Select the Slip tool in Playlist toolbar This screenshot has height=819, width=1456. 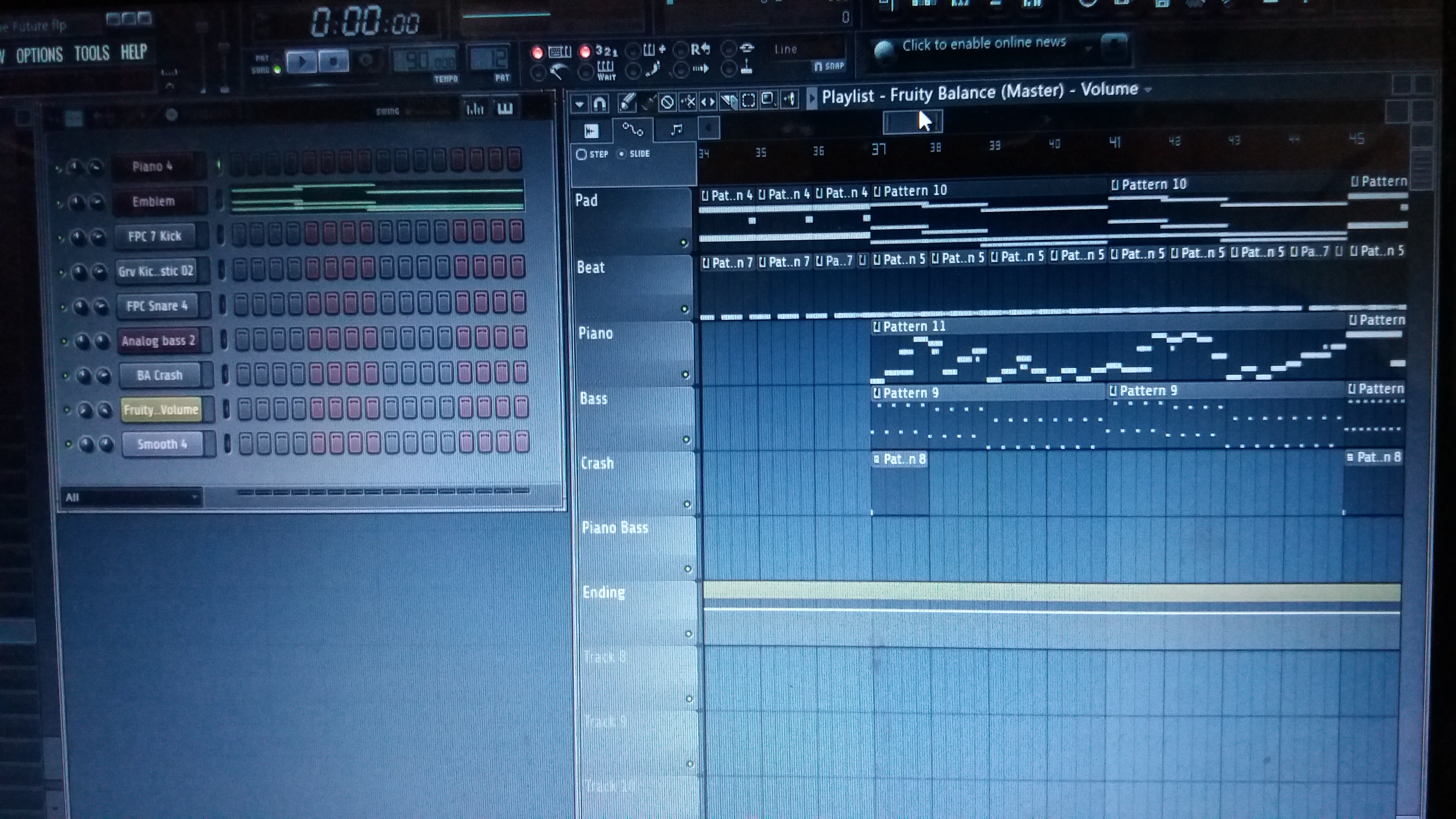(x=708, y=102)
